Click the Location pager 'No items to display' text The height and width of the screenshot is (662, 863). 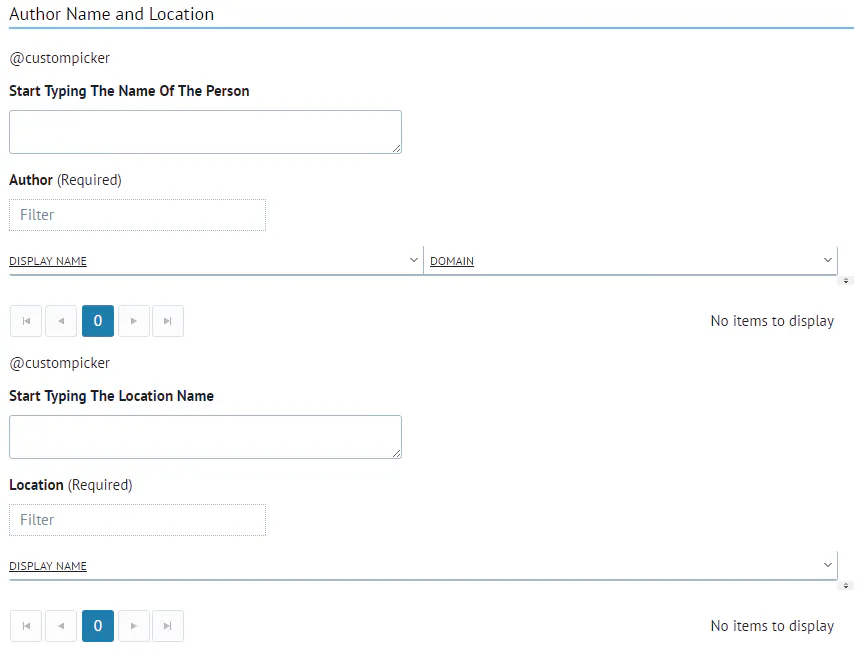pyautogui.click(x=772, y=626)
